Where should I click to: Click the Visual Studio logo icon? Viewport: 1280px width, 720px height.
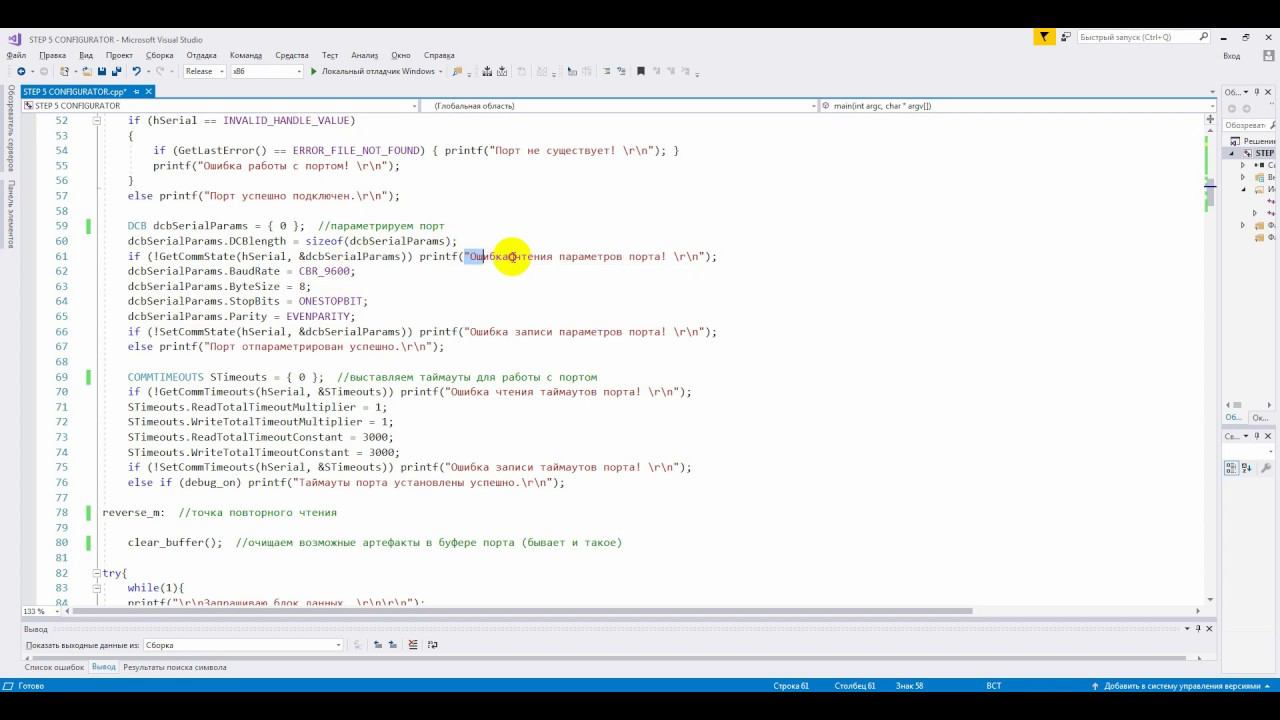(14, 38)
